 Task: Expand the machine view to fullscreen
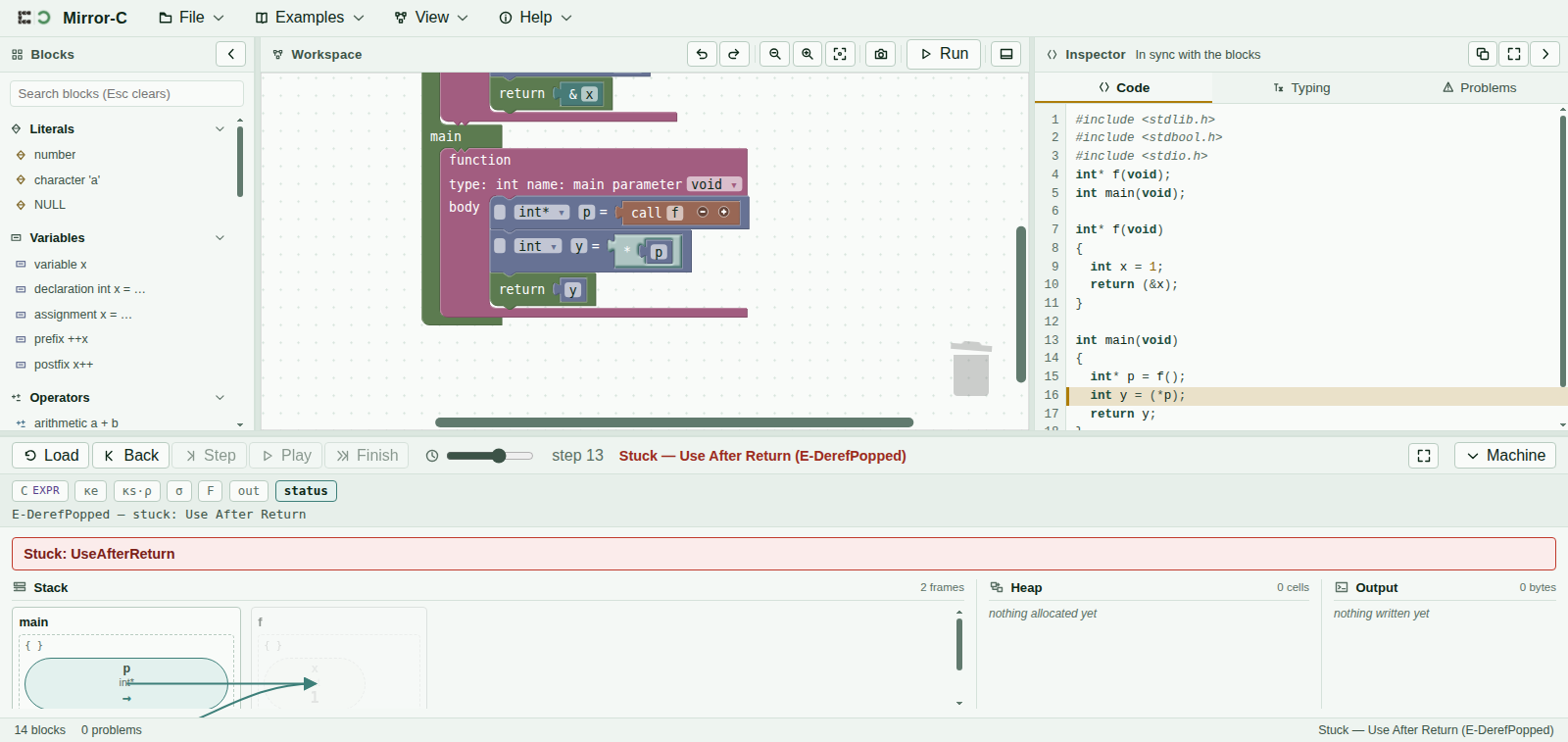[x=1424, y=455]
